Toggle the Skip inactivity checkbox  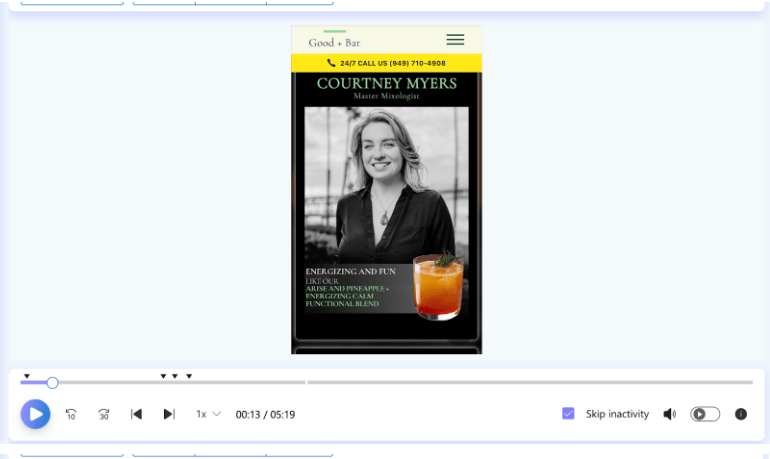pyautogui.click(x=568, y=414)
